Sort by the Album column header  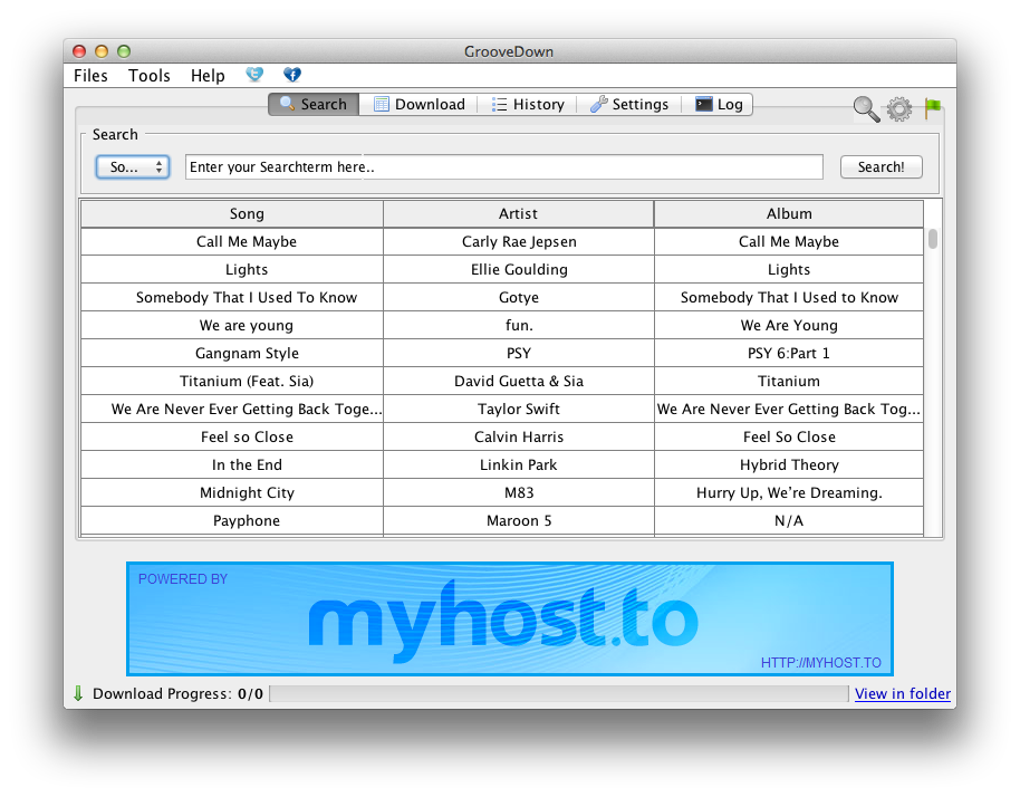coord(788,213)
